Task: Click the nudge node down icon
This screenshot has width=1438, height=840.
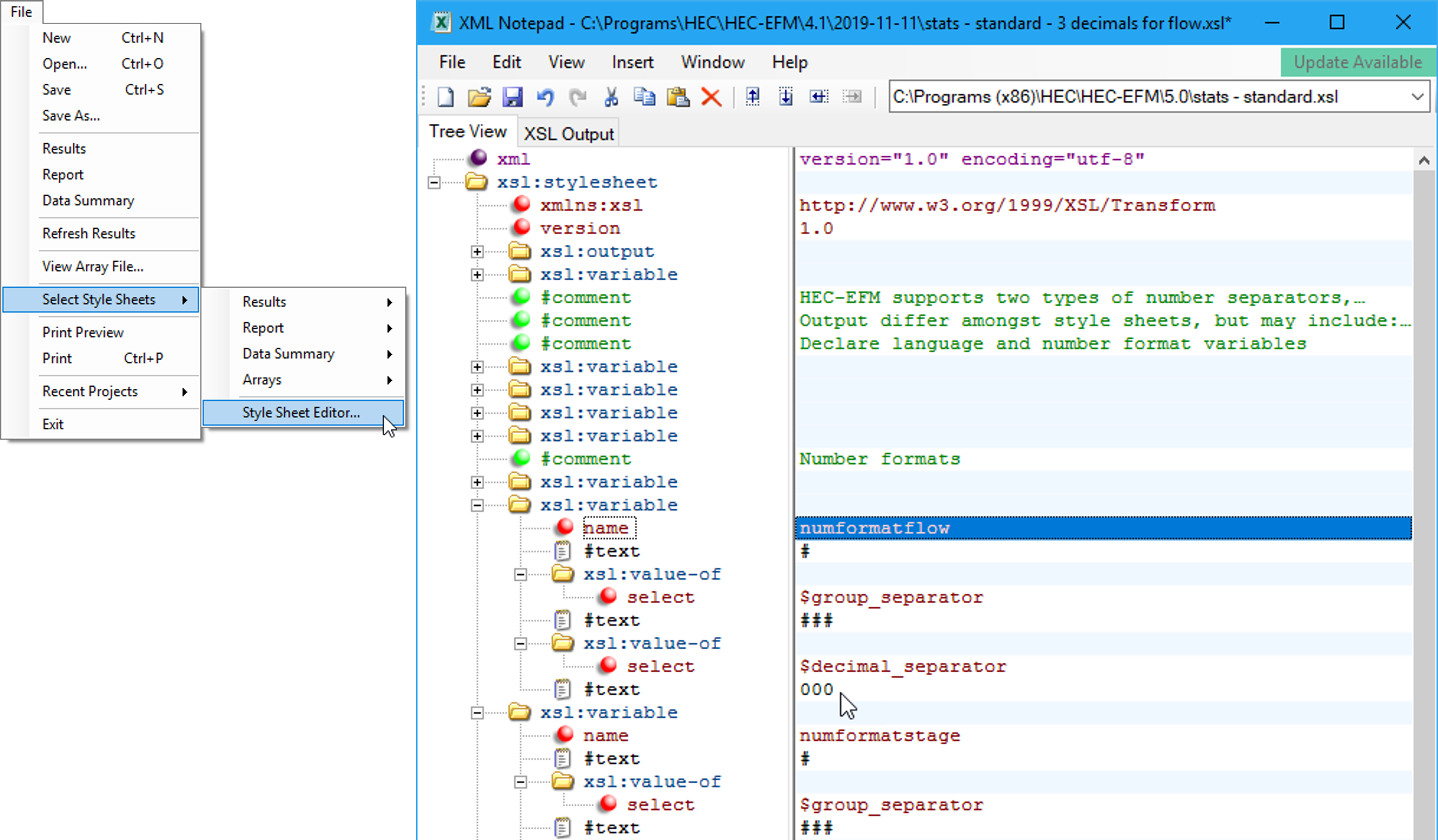Action: [x=786, y=97]
